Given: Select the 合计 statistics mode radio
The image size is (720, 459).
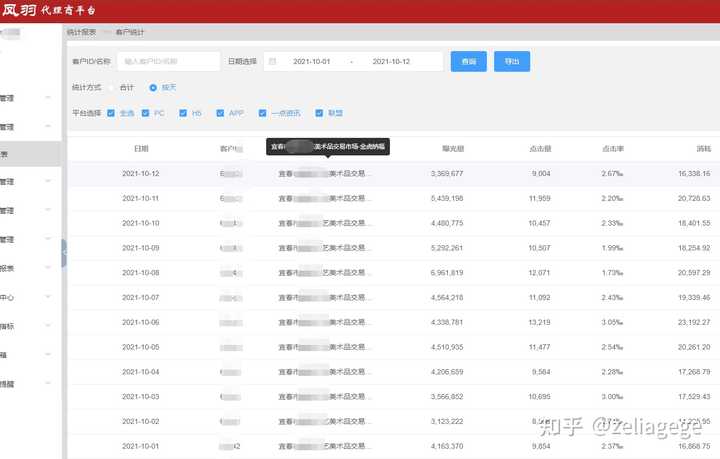Looking at the screenshot, I should [112, 87].
